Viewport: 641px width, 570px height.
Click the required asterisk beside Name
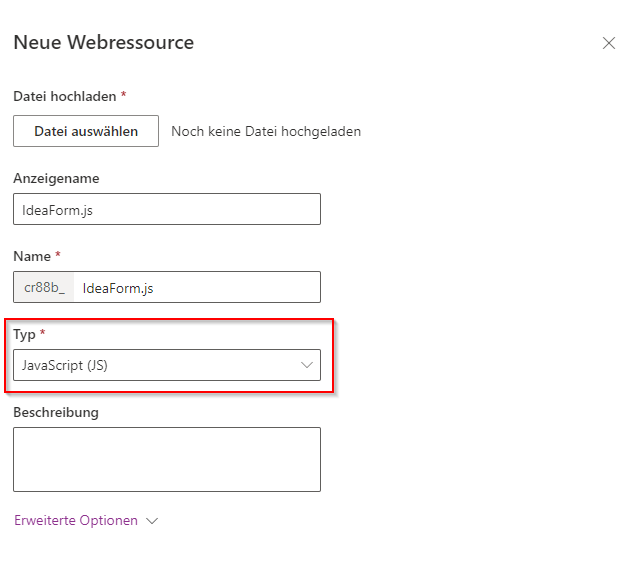[58, 256]
